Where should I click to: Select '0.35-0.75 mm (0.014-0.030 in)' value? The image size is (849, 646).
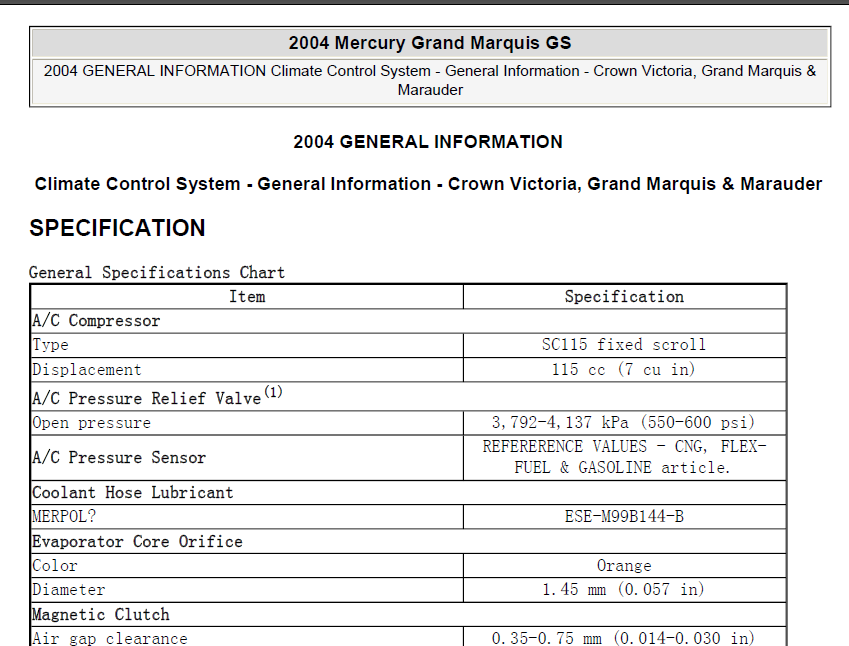tap(624, 638)
